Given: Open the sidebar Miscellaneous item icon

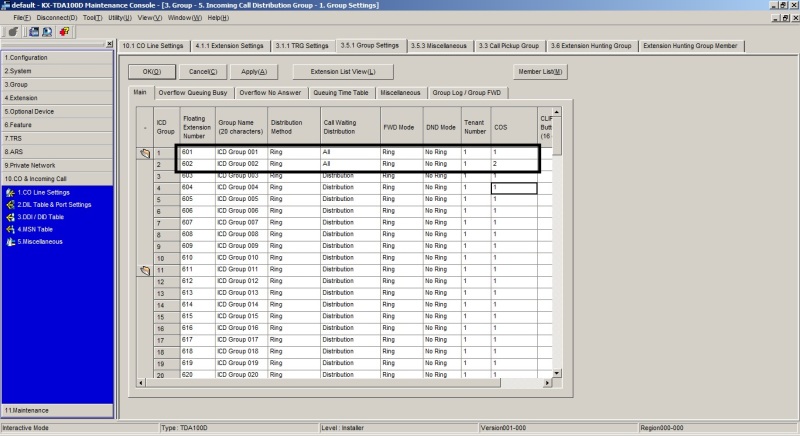Looking at the screenshot, I should coord(10,242).
